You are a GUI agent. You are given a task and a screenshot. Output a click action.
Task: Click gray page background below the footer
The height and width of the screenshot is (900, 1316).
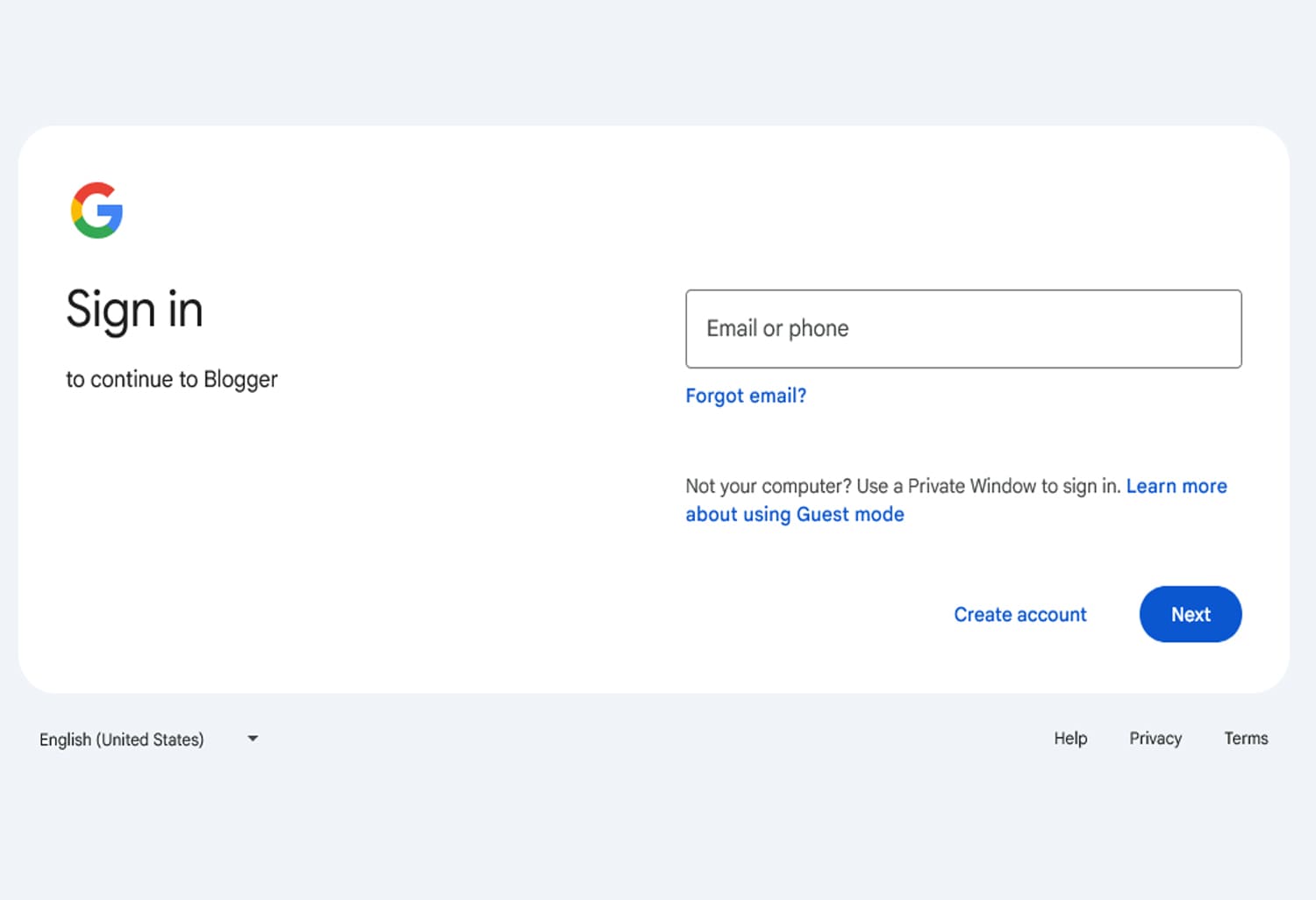coord(658,833)
